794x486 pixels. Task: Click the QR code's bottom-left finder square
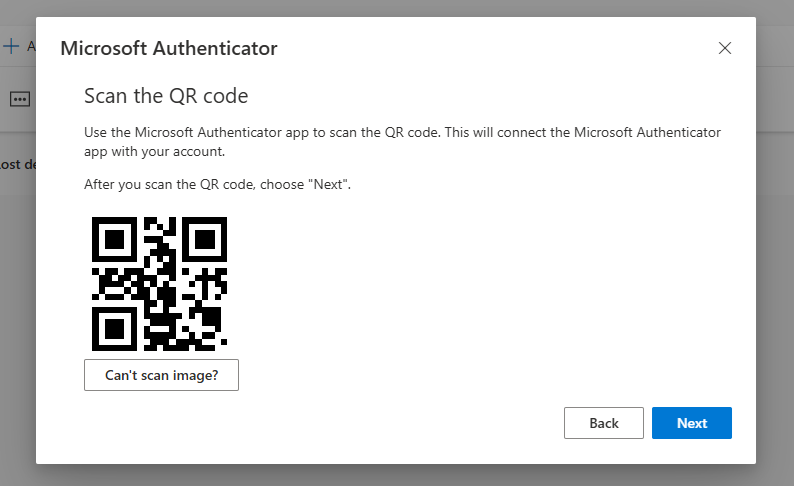point(114,329)
